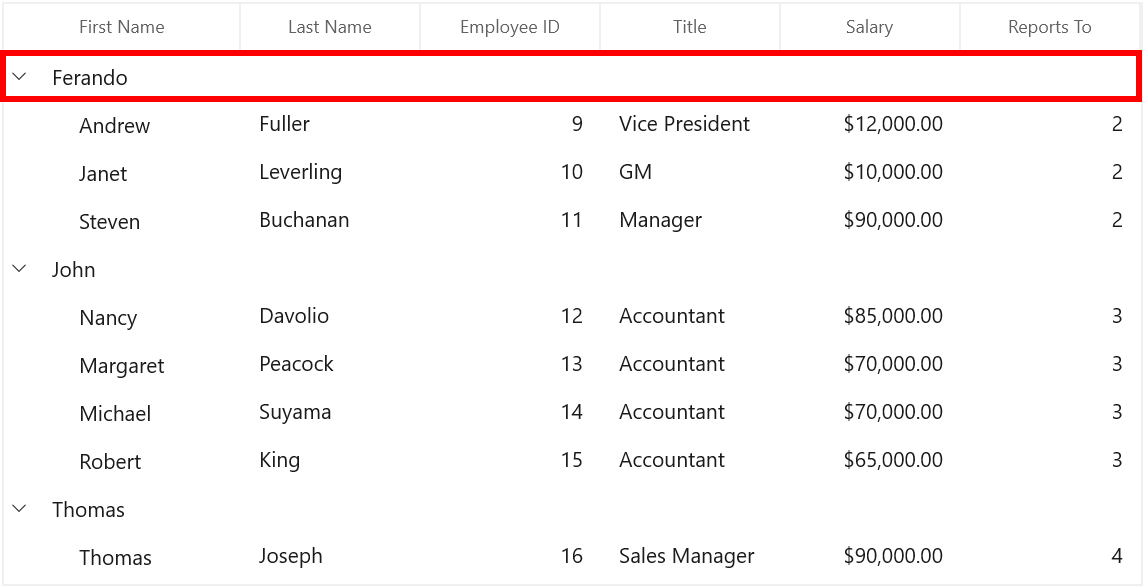Sort by Reports To column header
Screen dimensions: 1145x588
coord(1049,27)
